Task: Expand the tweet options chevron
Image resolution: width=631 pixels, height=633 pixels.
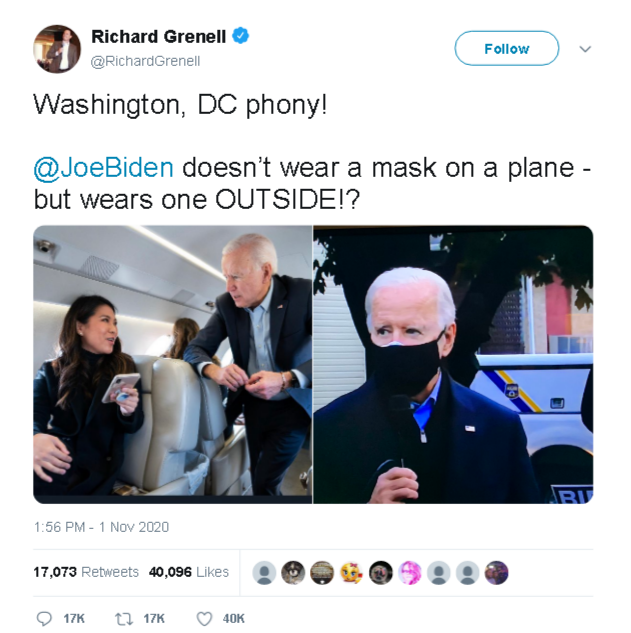Action: click(585, 49)
